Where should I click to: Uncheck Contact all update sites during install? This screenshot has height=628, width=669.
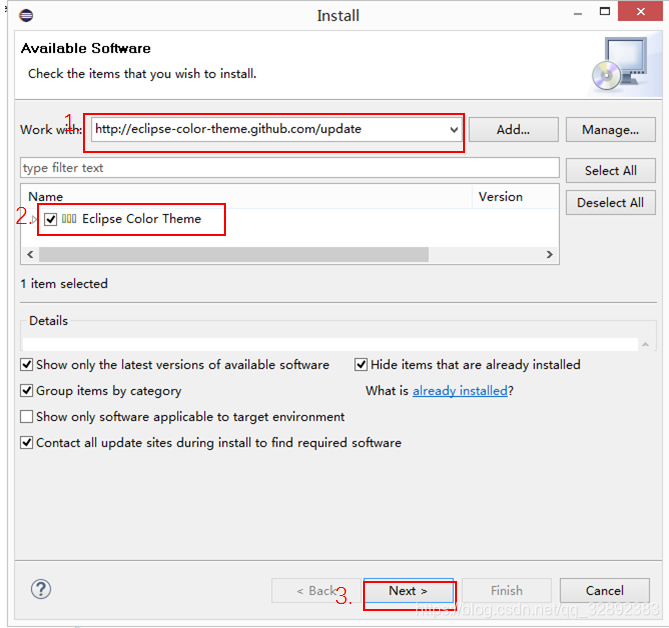[26, 443]
